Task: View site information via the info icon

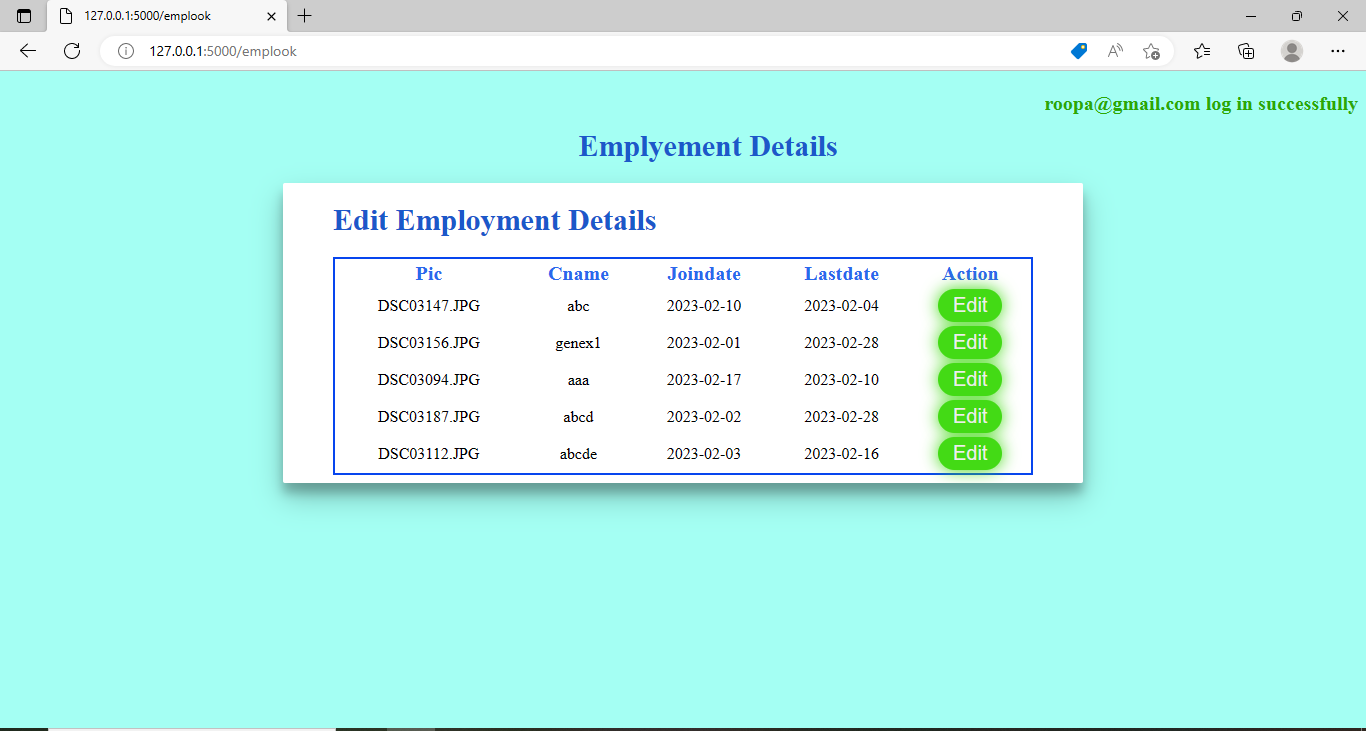Action: coord(125,51)
